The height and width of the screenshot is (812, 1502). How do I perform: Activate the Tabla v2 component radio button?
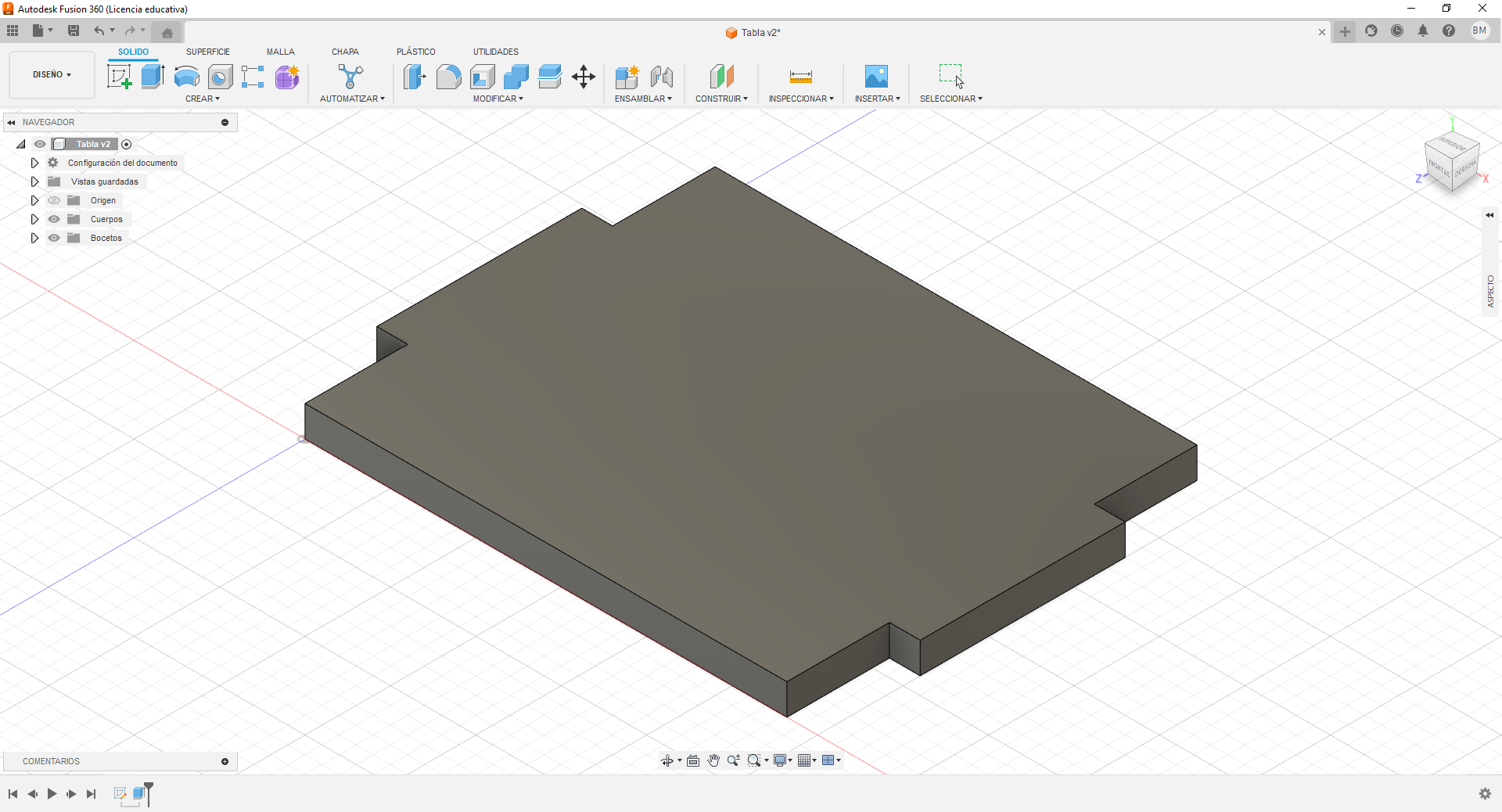(x=127, y=144)
